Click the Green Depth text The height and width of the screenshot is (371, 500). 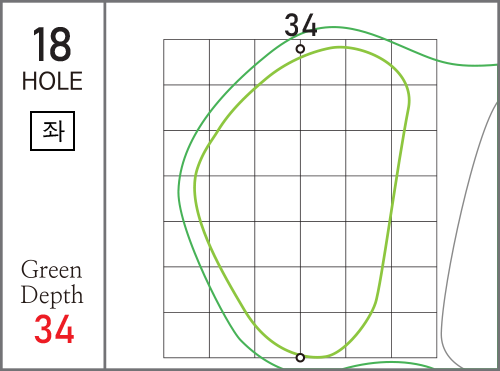click(x=52, y=282)
